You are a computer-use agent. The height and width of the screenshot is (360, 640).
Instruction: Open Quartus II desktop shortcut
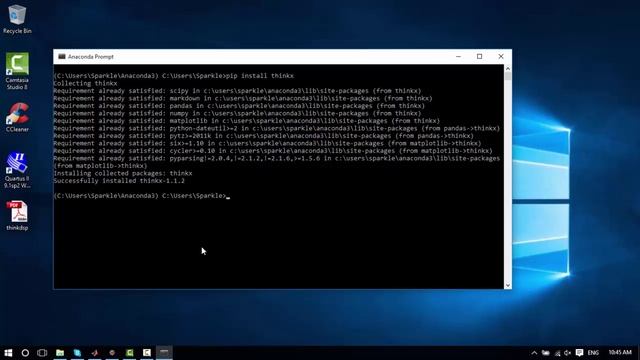pos(17,170)
